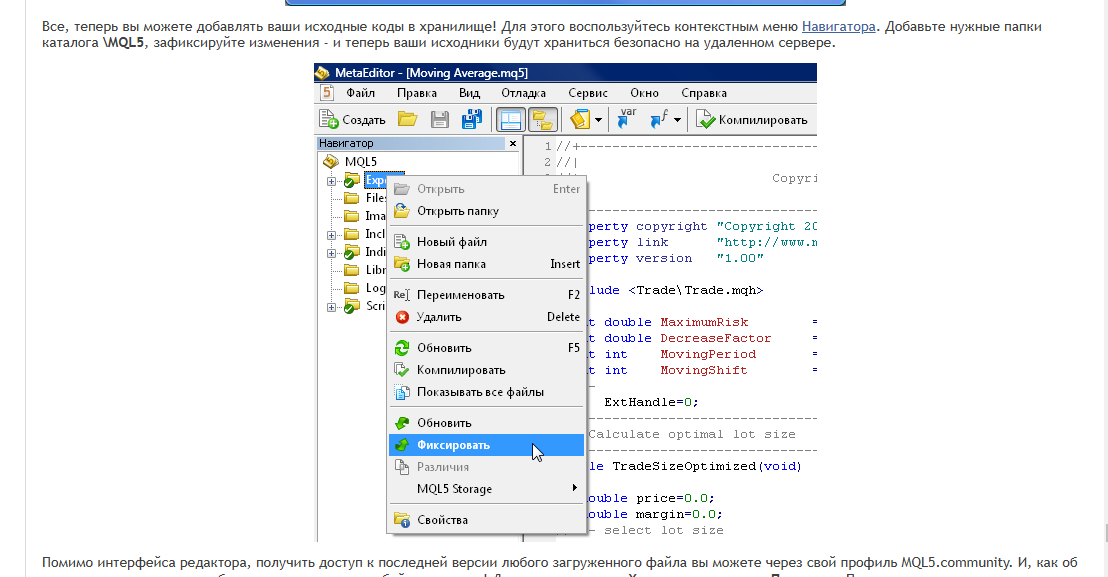The image size is (1108, 577).
Task: Click the Incl folder icon in Navigator
Action: [x=351, y=234]
